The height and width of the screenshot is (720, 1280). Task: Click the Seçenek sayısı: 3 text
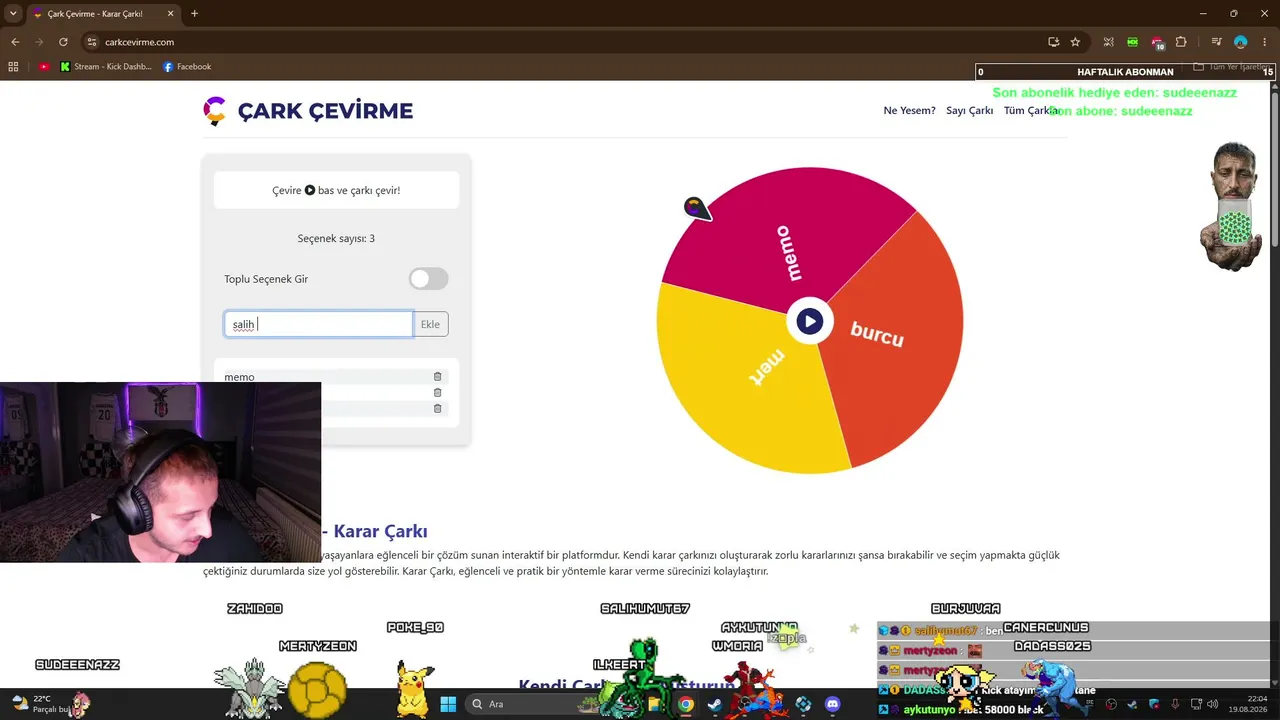[336, 239]
